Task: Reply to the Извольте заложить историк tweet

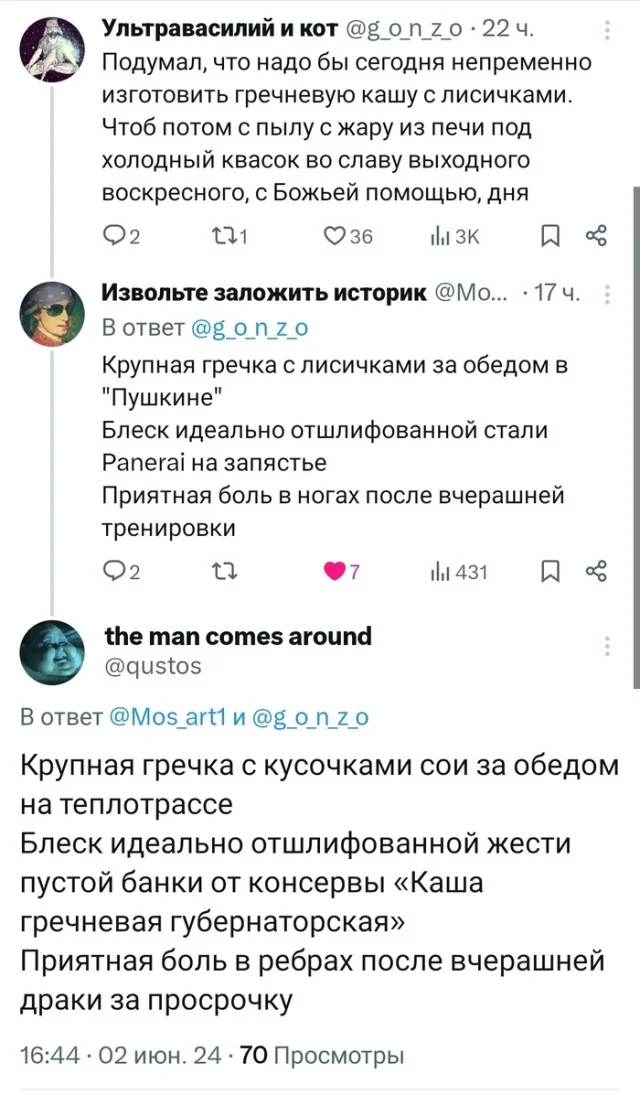Action: tap(118, 571)
